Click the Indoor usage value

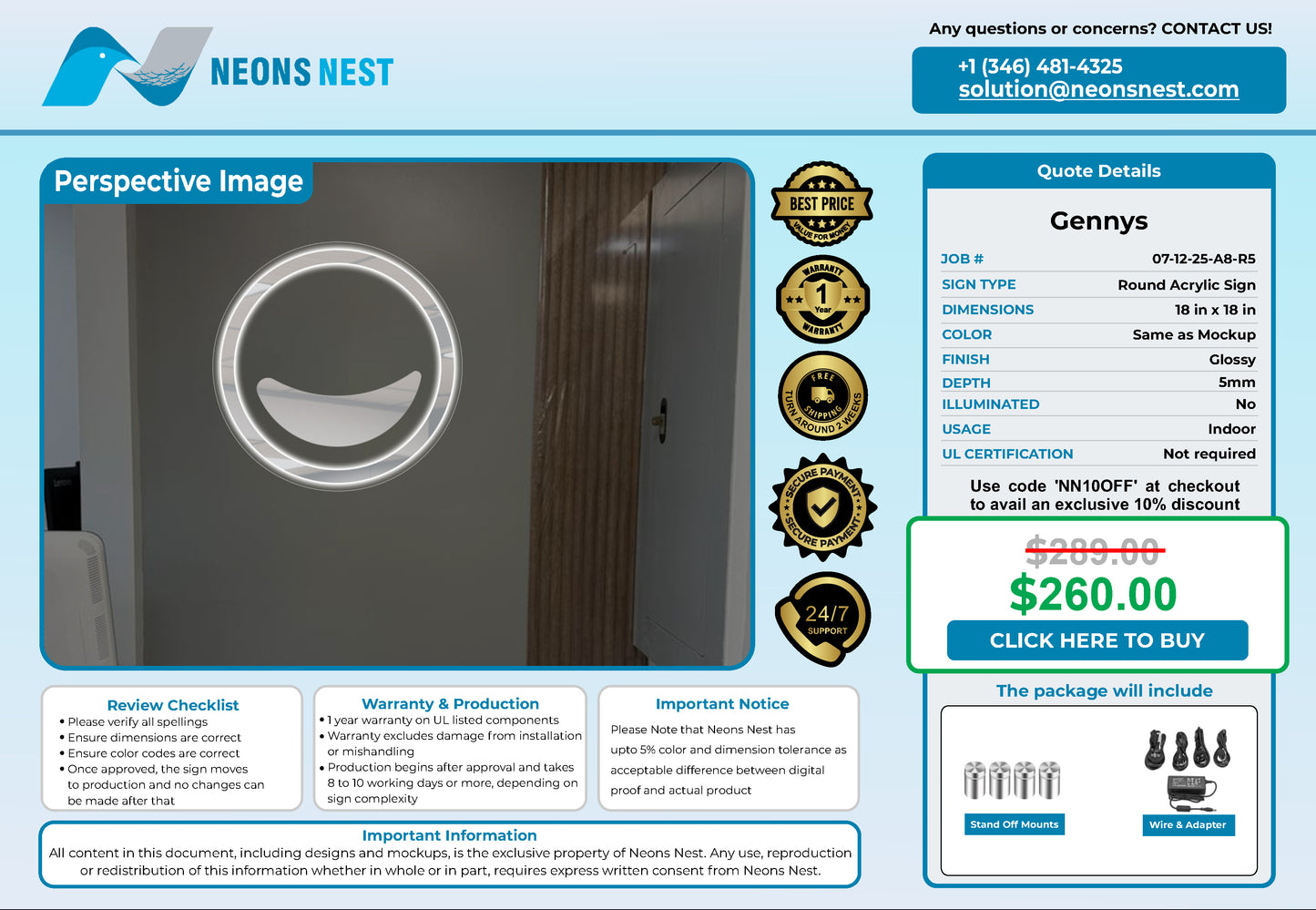pyautogui.click(x=1231, y=429)
